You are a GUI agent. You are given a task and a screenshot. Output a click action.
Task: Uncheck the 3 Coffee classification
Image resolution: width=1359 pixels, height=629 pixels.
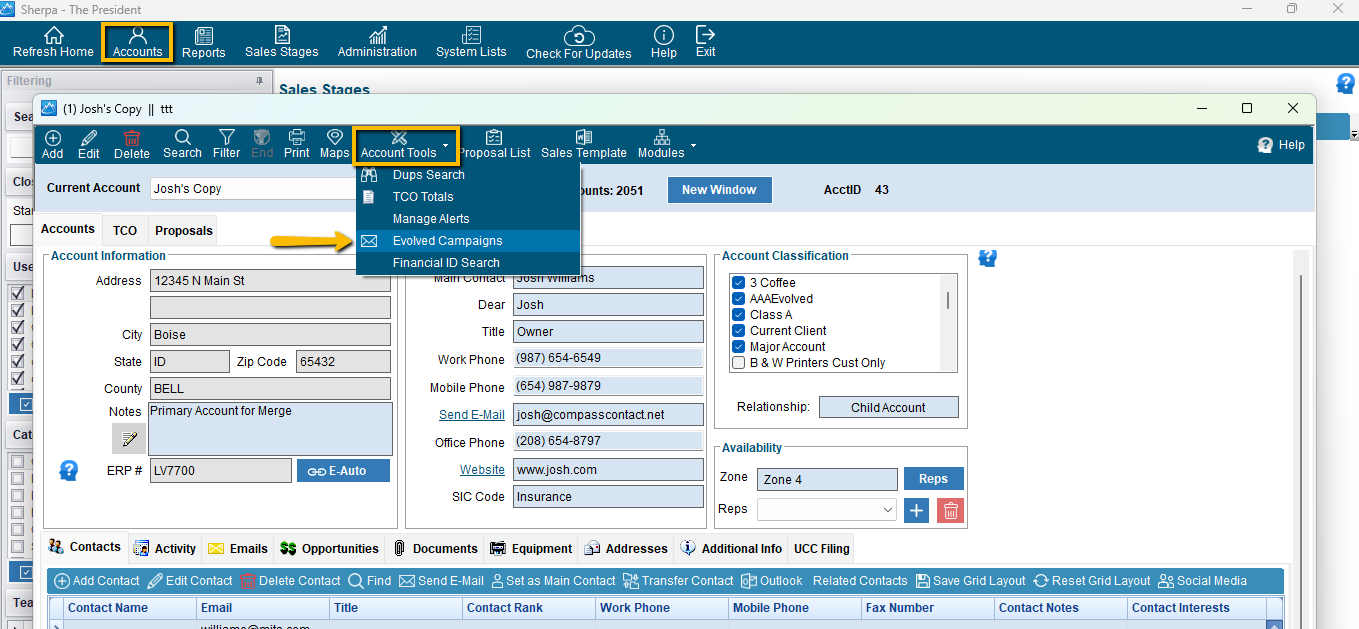(x=738, y=283)
